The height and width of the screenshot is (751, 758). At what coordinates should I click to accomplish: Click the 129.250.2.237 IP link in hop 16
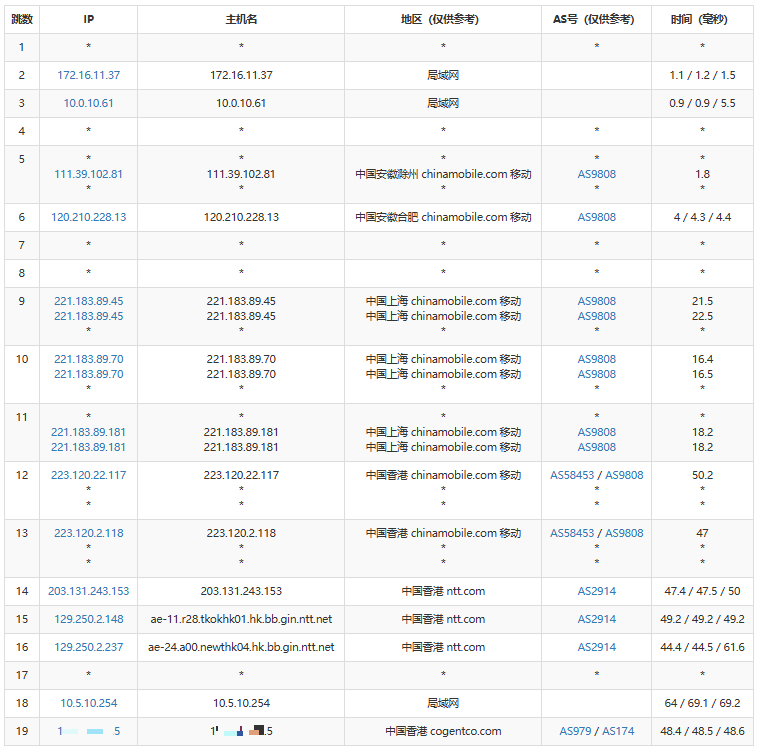89,647
